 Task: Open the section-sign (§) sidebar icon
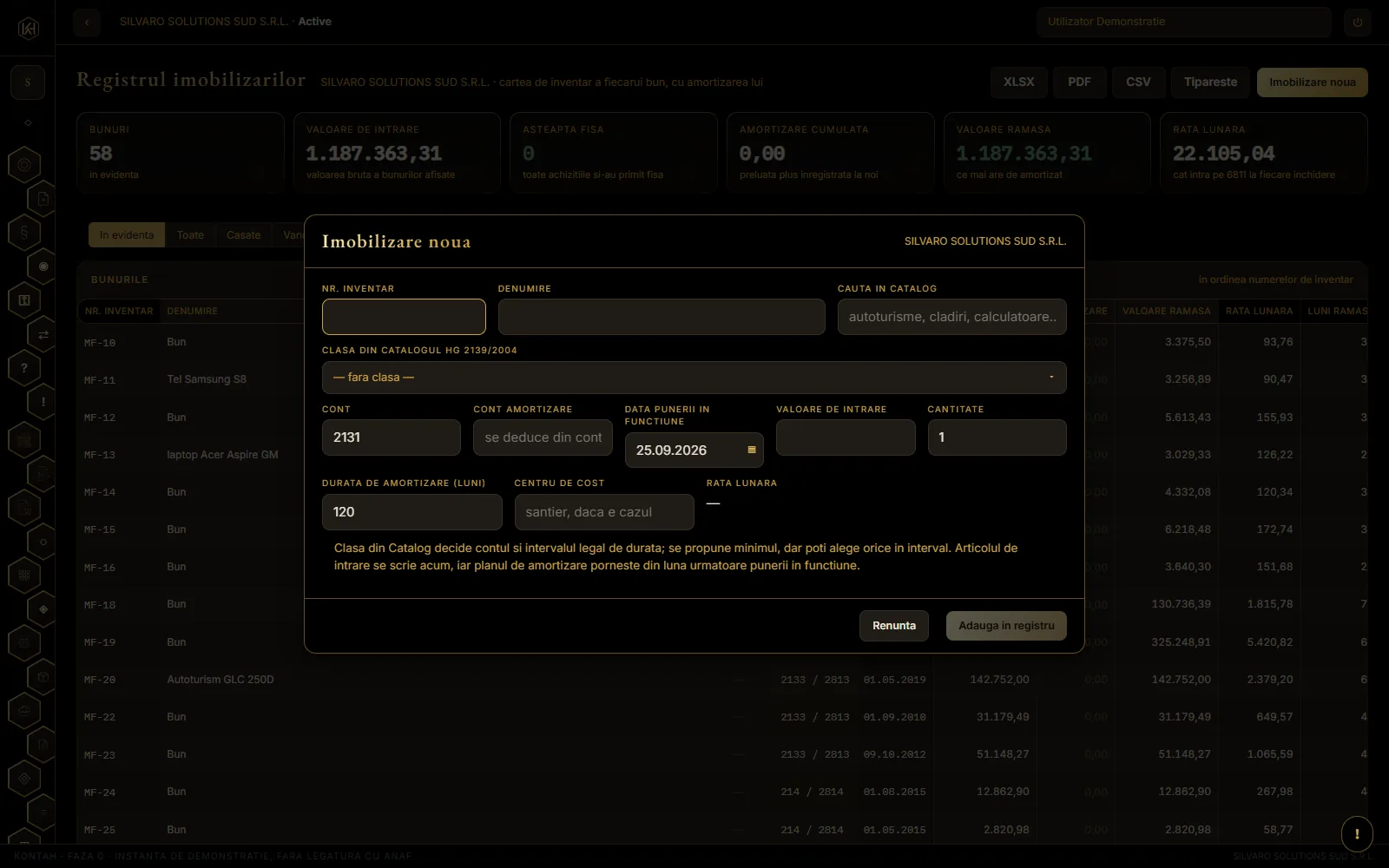pyautogui.click(x=24, y=232)
